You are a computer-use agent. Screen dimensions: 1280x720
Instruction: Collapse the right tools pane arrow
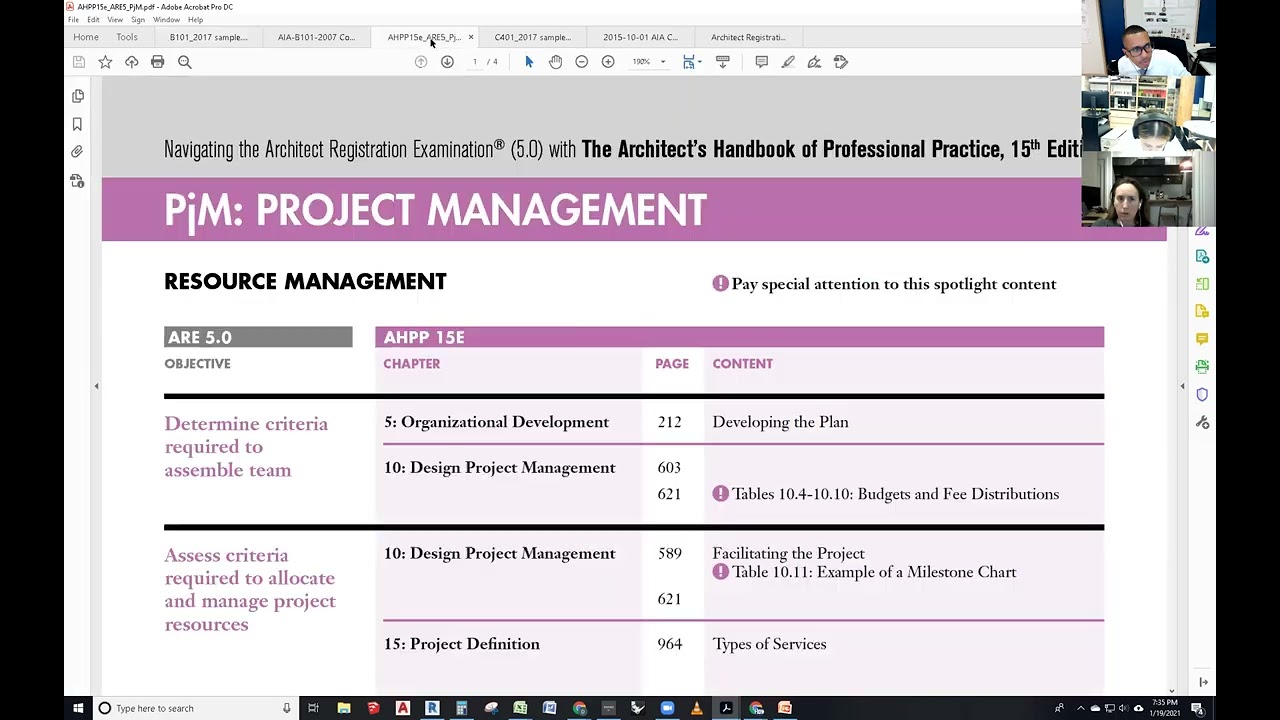1182,386
